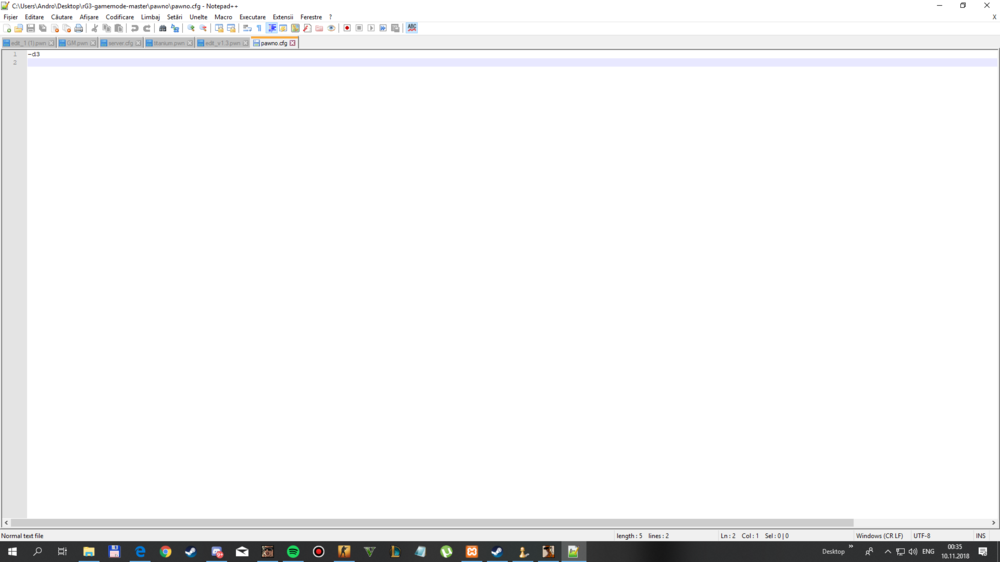Open the Codificare menu

[120, 17]
